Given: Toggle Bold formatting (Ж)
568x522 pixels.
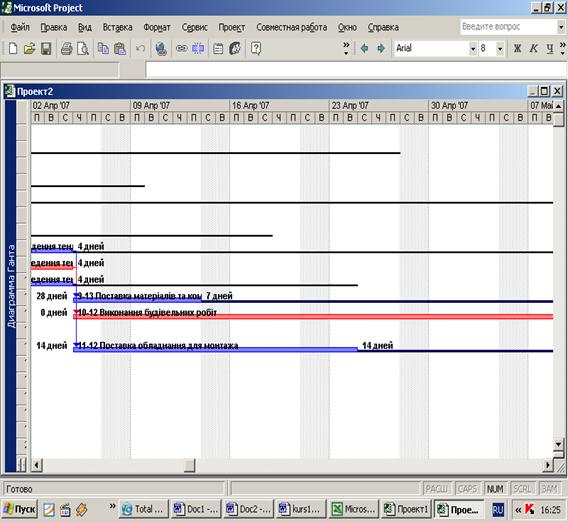Looking at the screenshot, I should 517,48.
